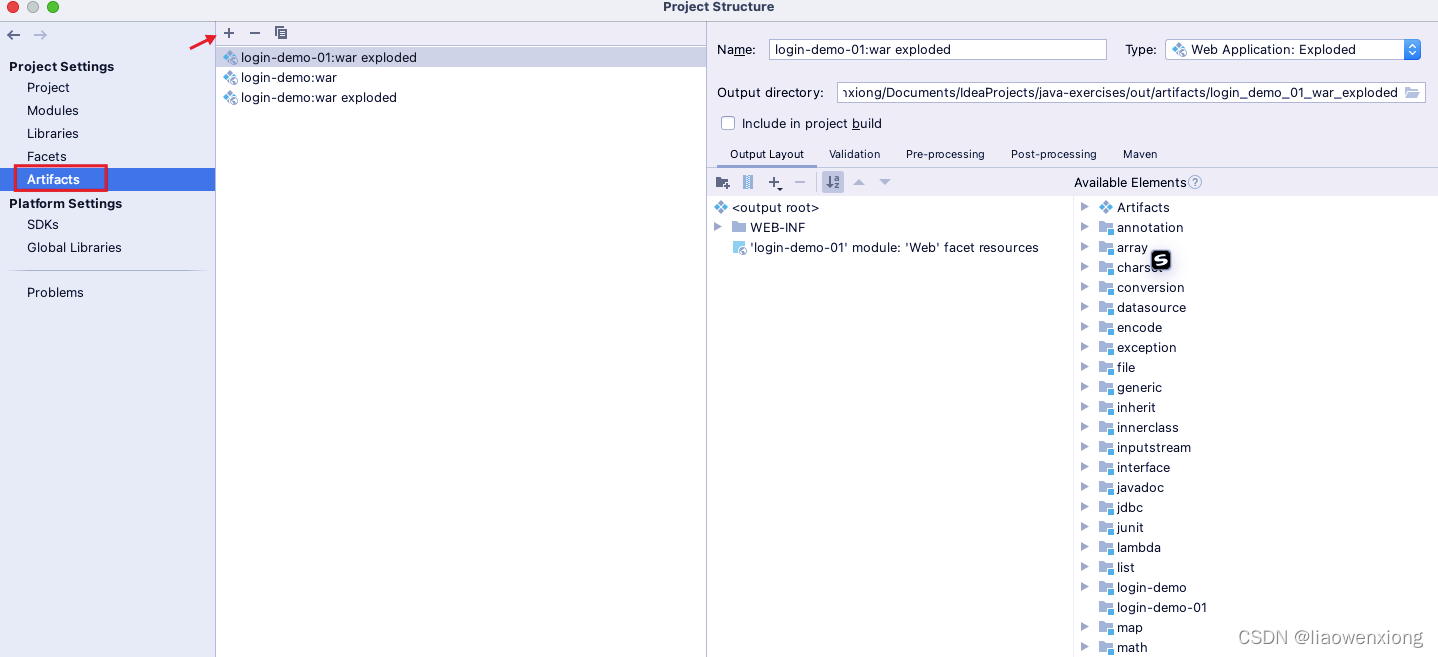1438x657 pixels.
Task: Browse output directory folder icon
Action: click(x=1412, y=92)
